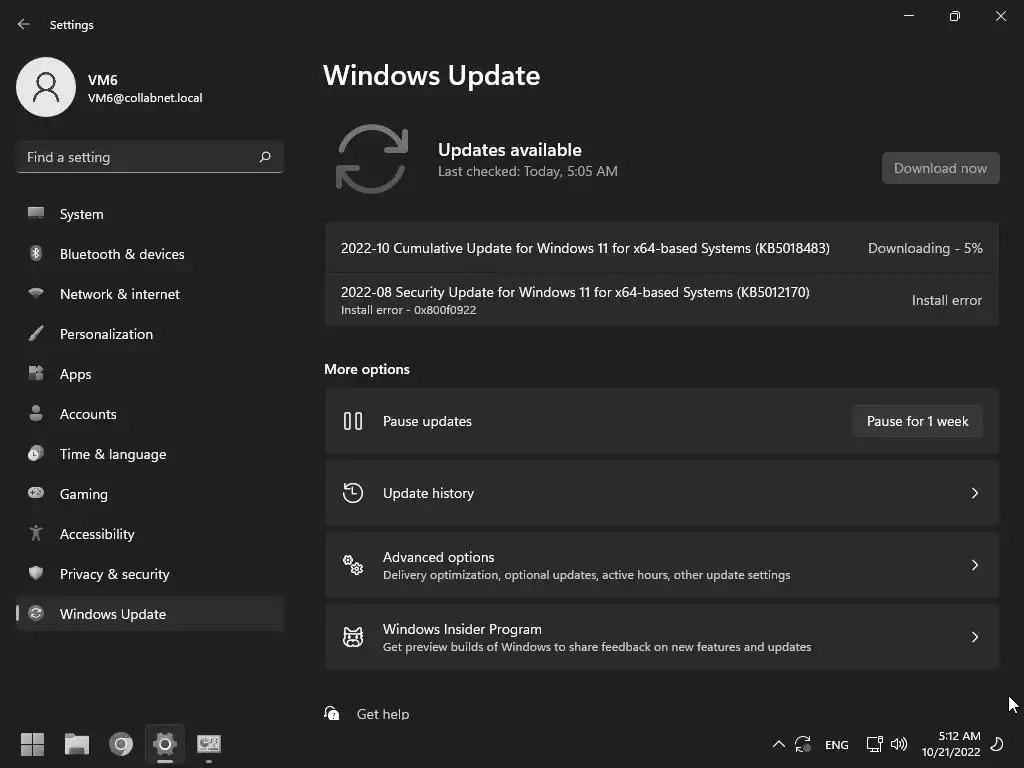Select Time & language
Image resolution: width=1024 pixels, height=768 pixels.
(150, 454)
